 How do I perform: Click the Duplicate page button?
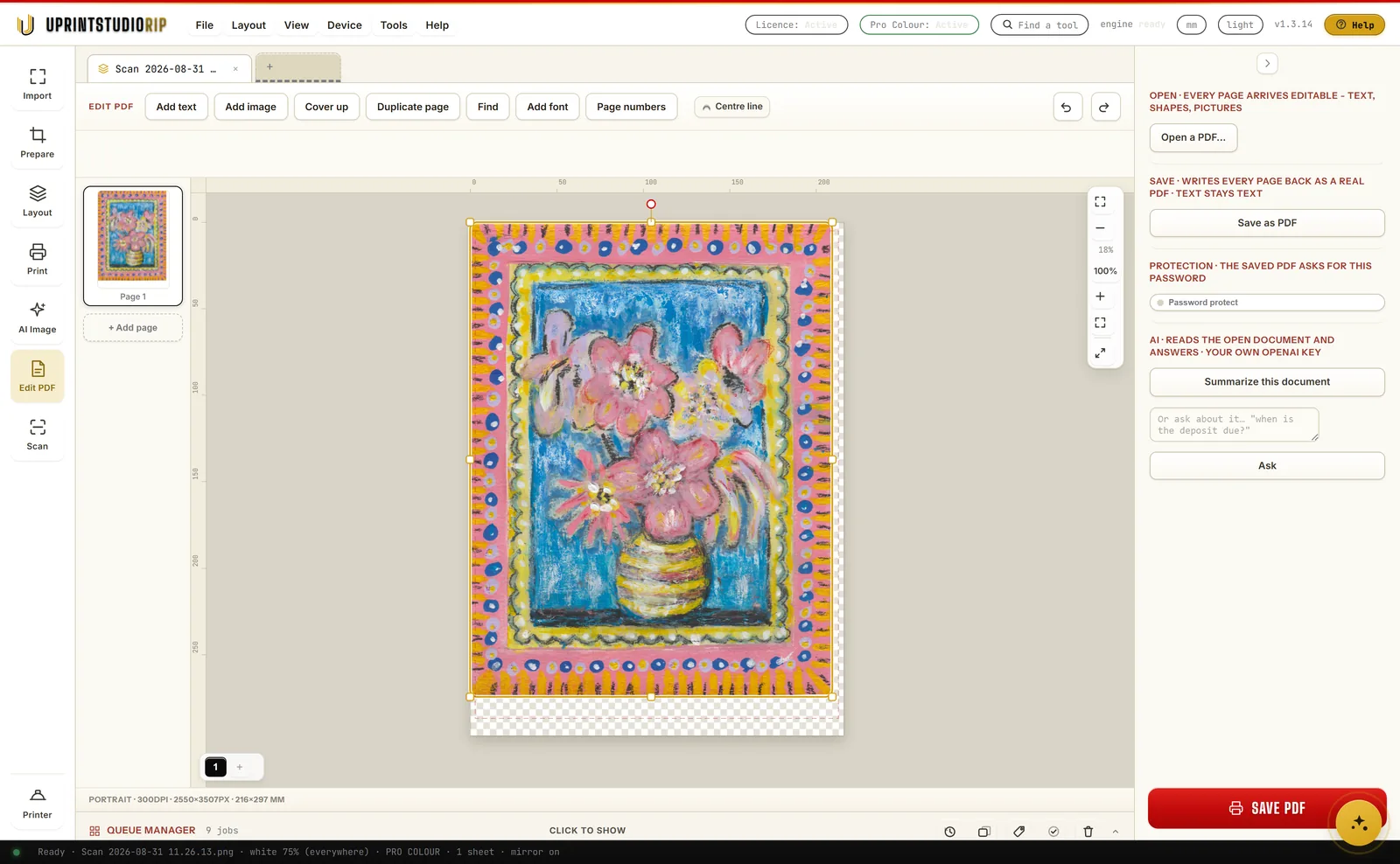pyautogui.click(x=413, y=107)
